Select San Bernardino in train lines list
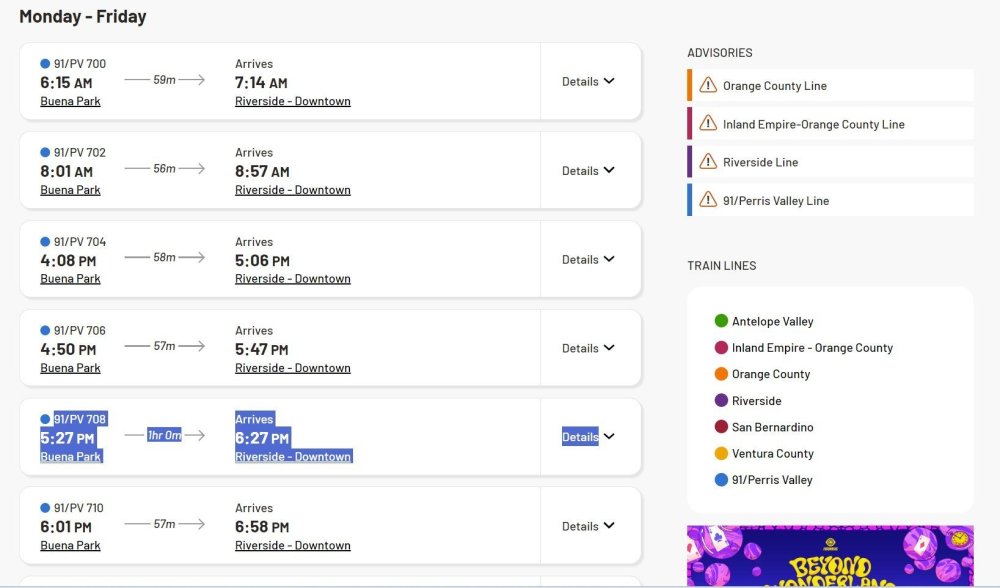Viewport: 1000px width, 588px height. (772, 427)
